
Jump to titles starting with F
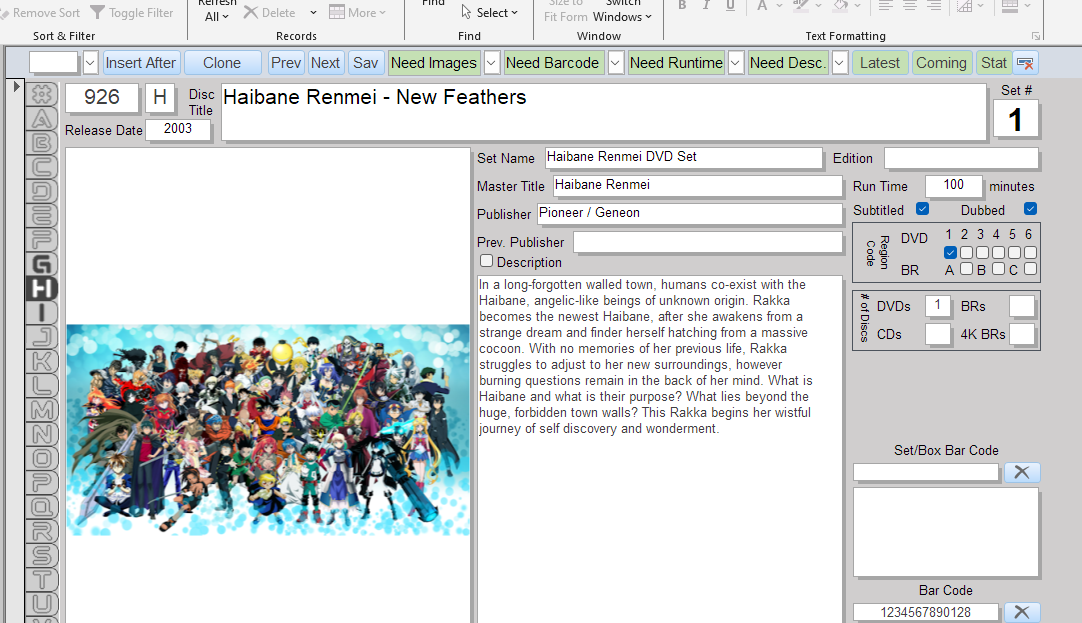[x=42, y=239]
